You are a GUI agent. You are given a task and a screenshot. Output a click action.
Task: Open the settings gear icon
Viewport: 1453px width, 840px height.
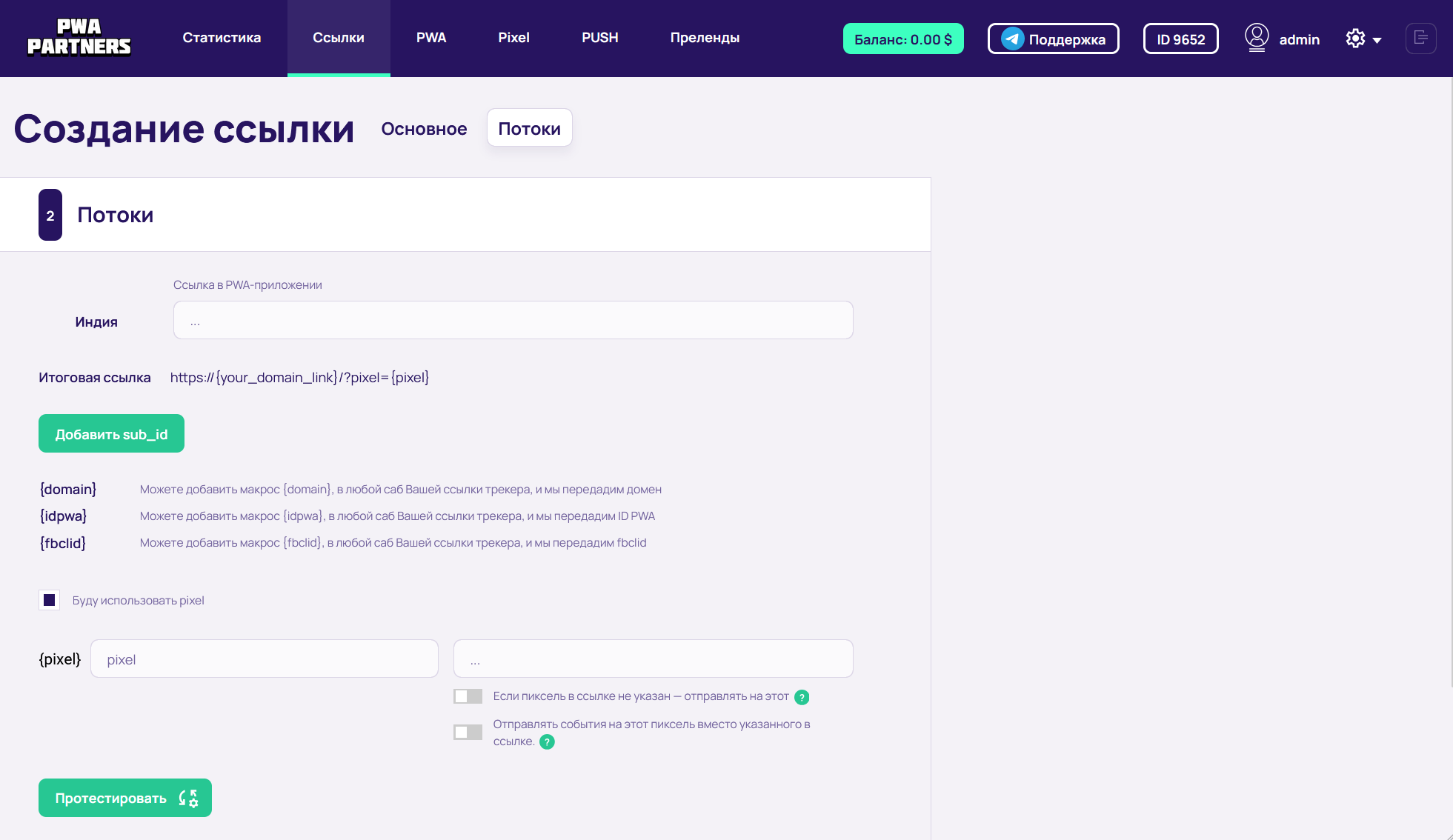point(1355,39)
